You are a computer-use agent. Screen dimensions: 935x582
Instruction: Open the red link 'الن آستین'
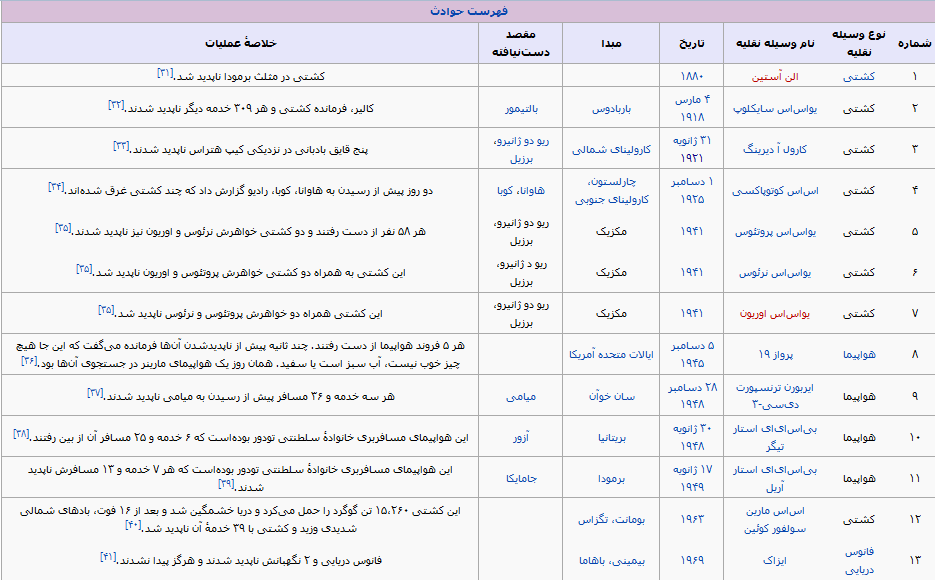[x=775, y=77]
